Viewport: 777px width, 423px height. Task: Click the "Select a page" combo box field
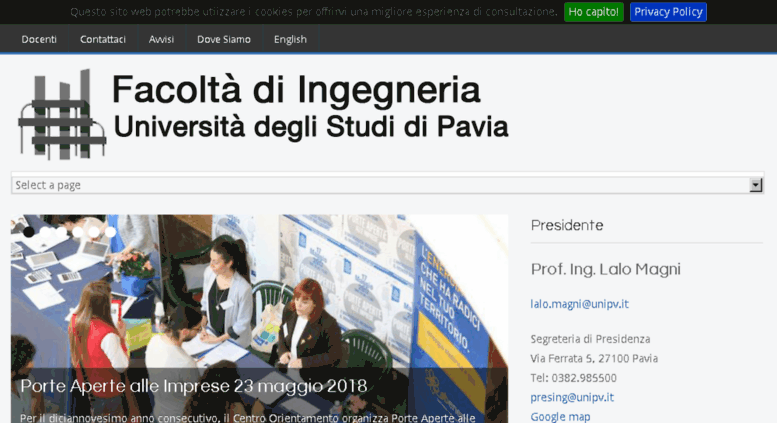380,185
